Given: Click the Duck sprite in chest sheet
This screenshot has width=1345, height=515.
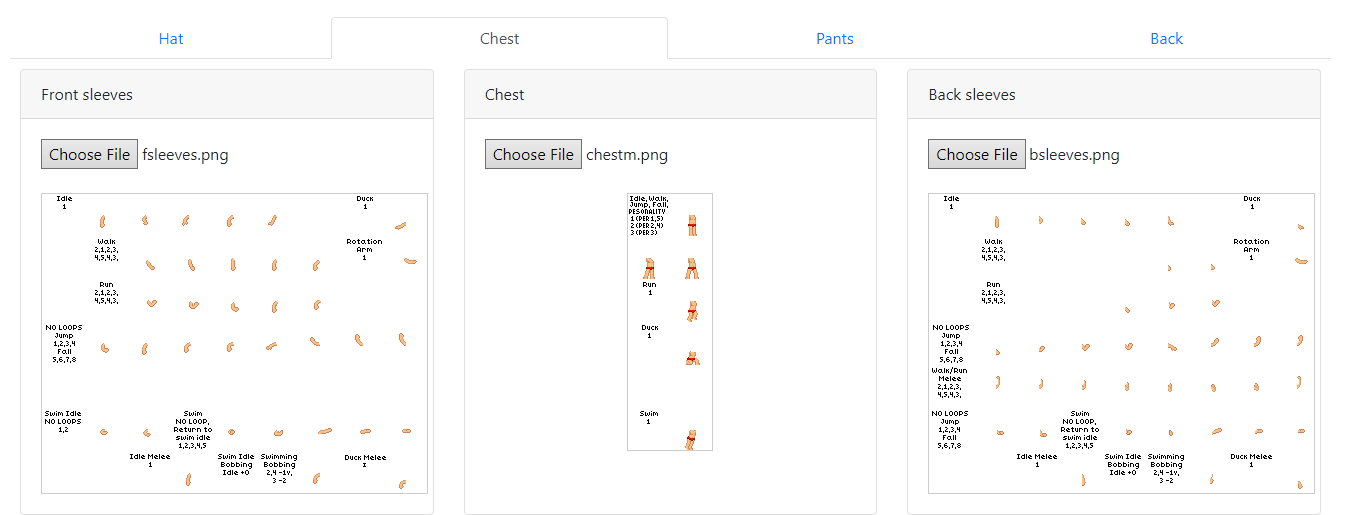Looking at the screenshot, I should click(x=691, y=358).
